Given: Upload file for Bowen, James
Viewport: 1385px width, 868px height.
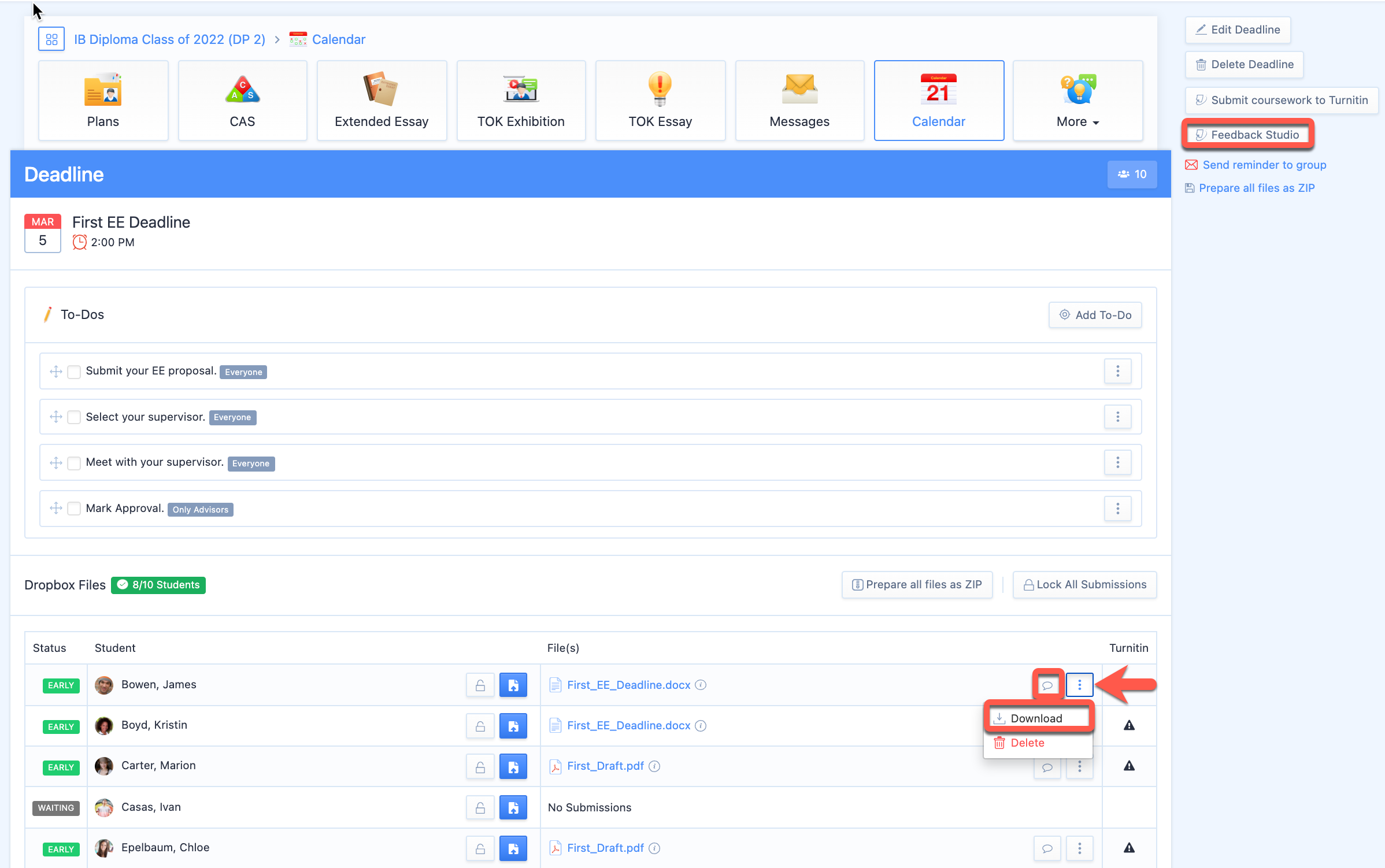Looking at the screenshot, I should point(513,685).
